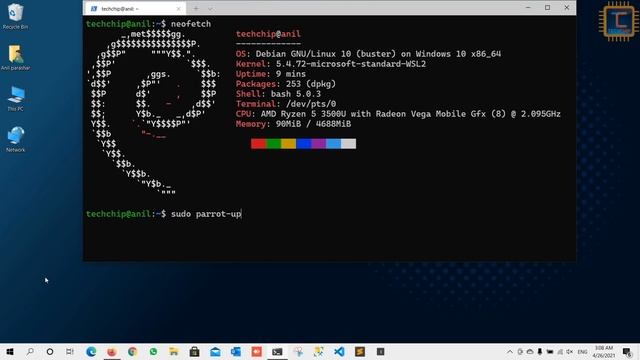This screenshot has width=640, height=360.
Task: Open Microsoft Store from the taskbar
Action: 194,351
